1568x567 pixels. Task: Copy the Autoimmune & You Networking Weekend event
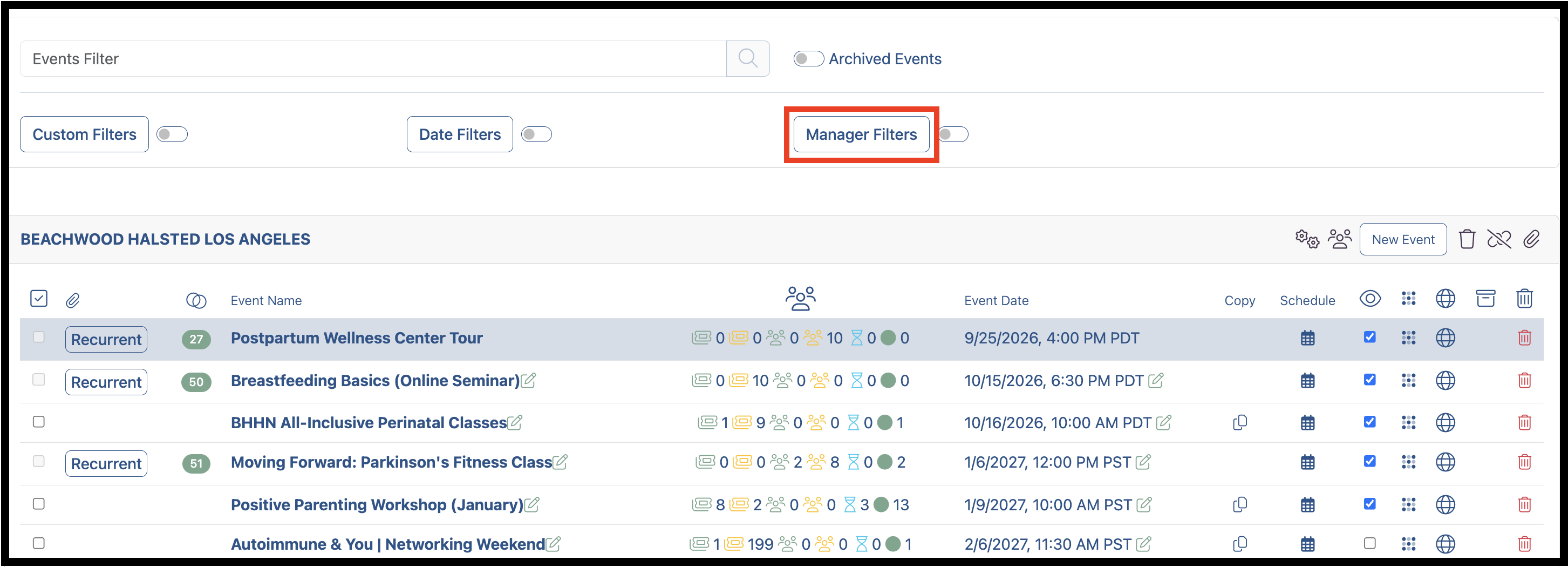coord(1239,544)
